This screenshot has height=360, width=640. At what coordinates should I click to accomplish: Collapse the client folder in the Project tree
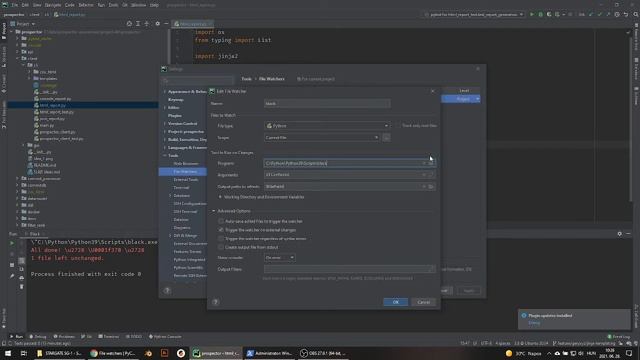(18, 58)
